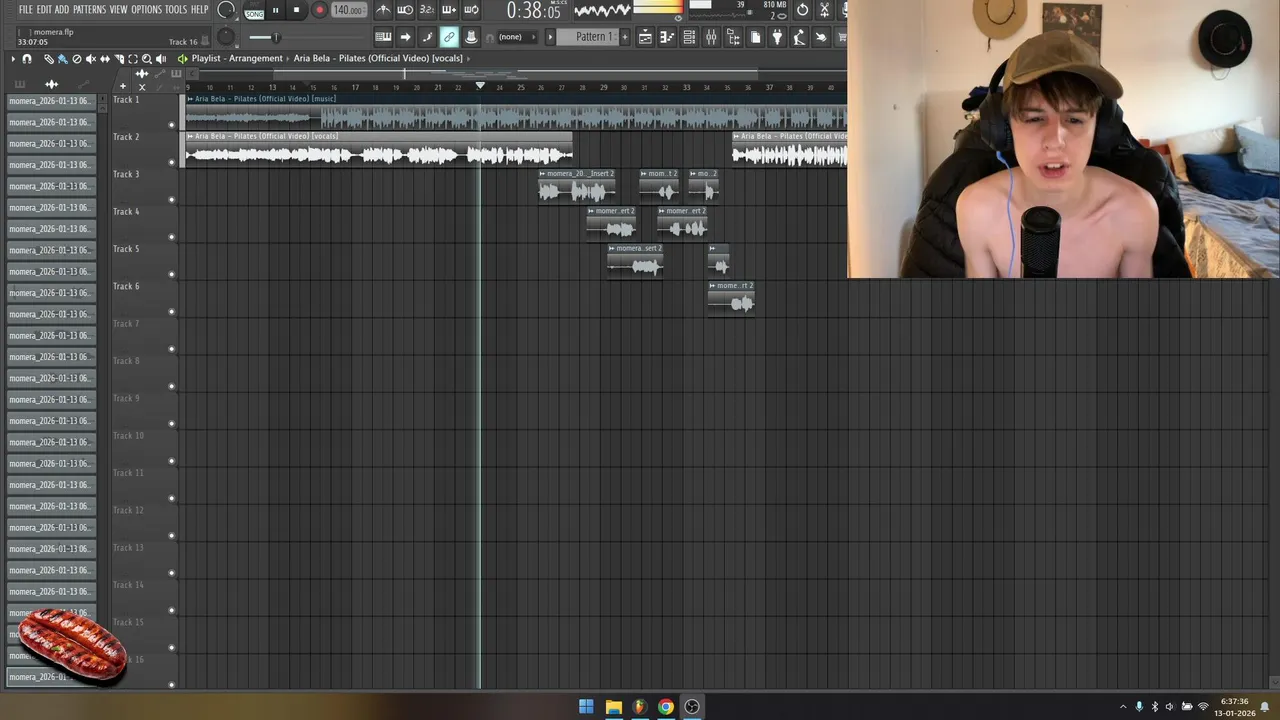Screen dimensions: 1280x720
Task: Toggle Song/Pattern mode switch
Action: pos(254,10)
